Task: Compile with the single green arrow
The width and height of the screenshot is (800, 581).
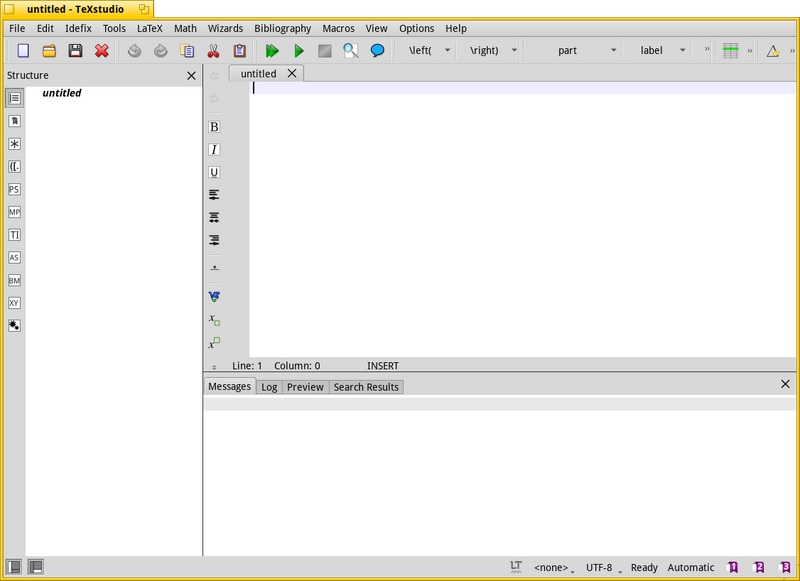Action: tap(298, 50)
